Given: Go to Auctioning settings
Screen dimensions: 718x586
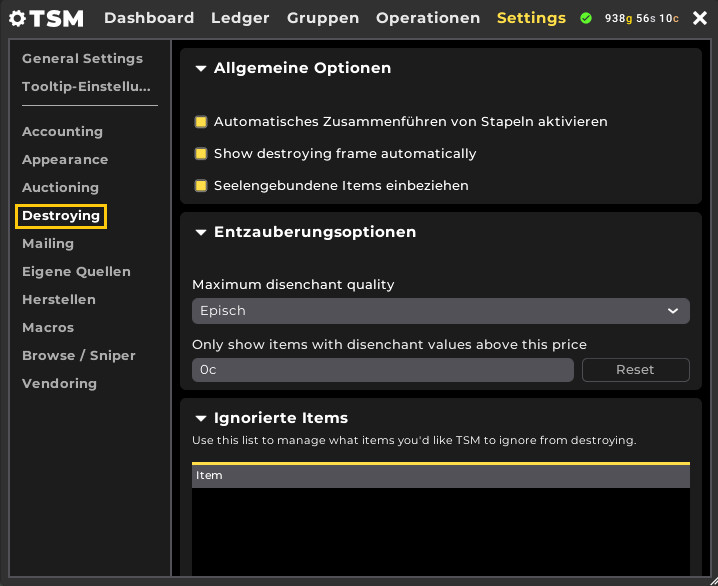Looking at the screenshot, I should (60, 188).
